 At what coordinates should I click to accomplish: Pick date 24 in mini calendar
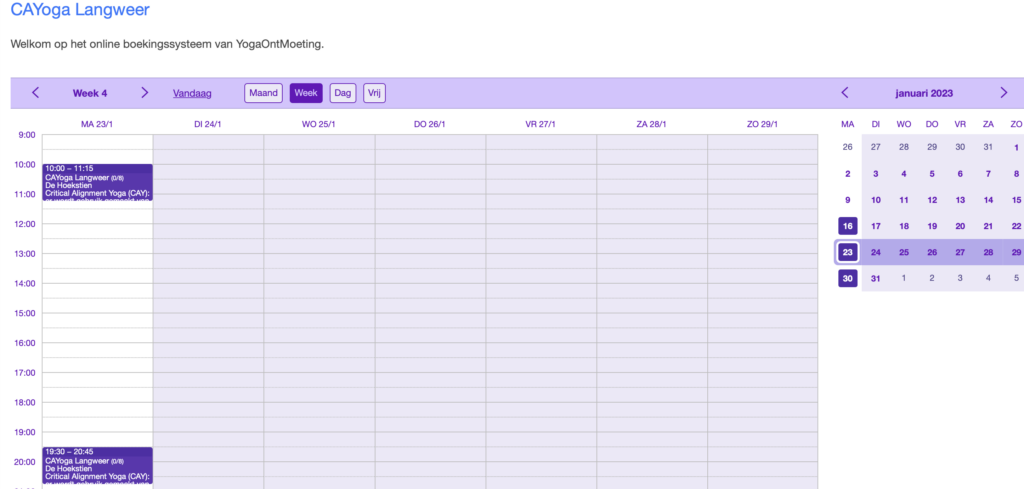(876, 252)
